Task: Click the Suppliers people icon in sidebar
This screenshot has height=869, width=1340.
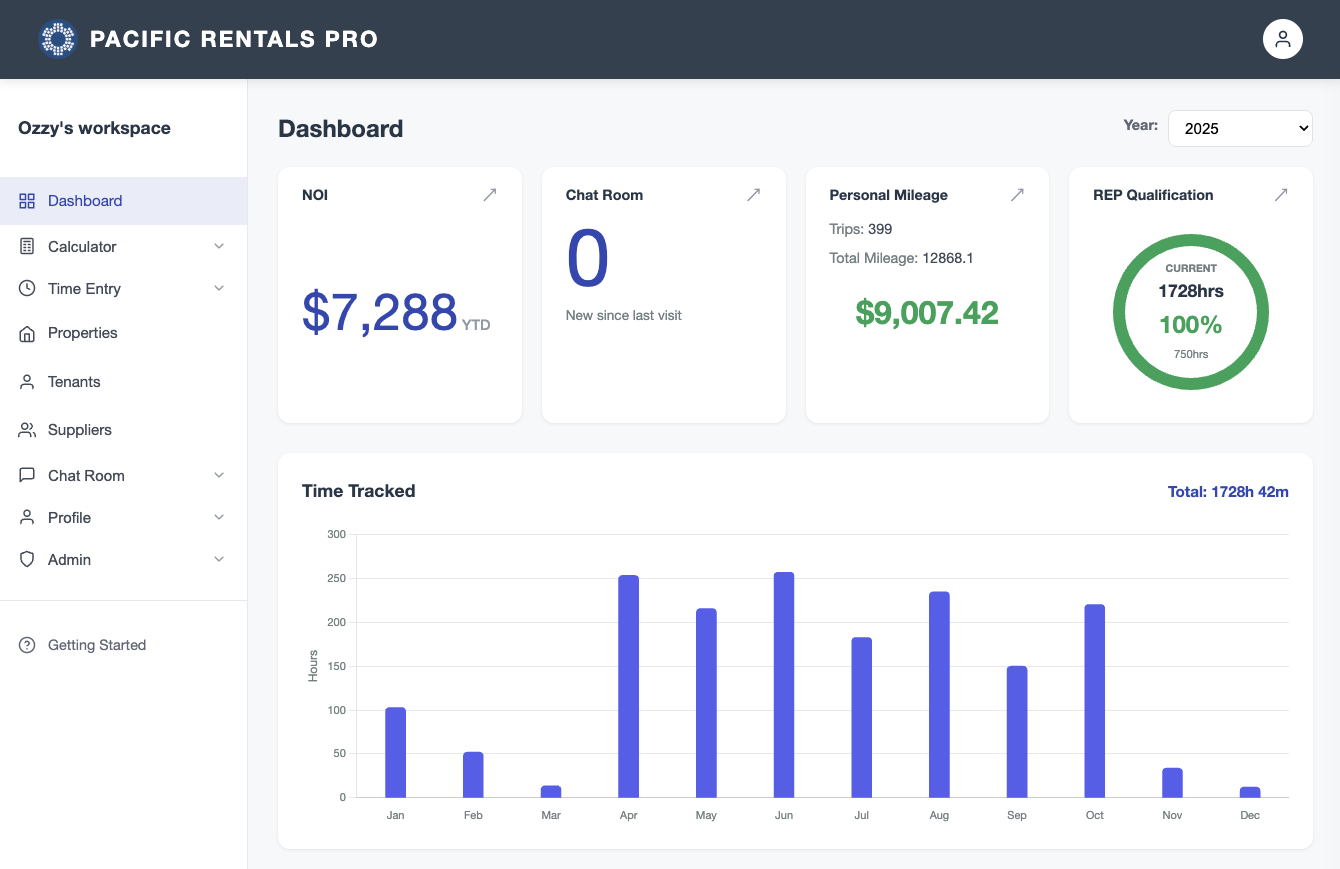Action: [27, 430]
